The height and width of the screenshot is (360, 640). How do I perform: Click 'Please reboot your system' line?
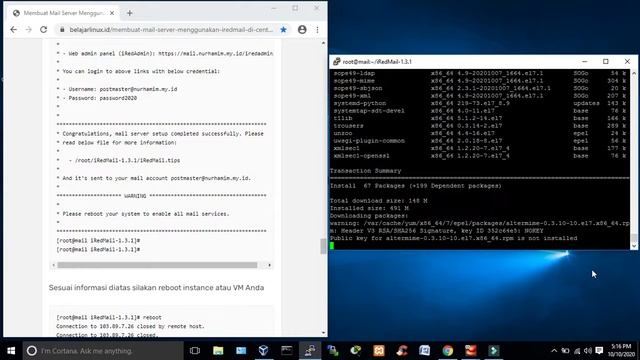click(146, 214)
